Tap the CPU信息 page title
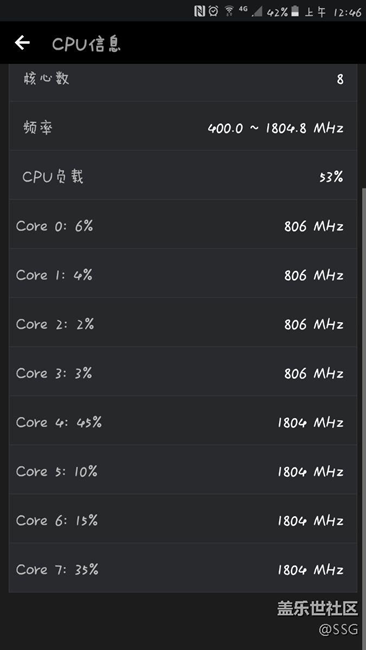Viewport: 366px width, 650px height. tap(86, 44)
